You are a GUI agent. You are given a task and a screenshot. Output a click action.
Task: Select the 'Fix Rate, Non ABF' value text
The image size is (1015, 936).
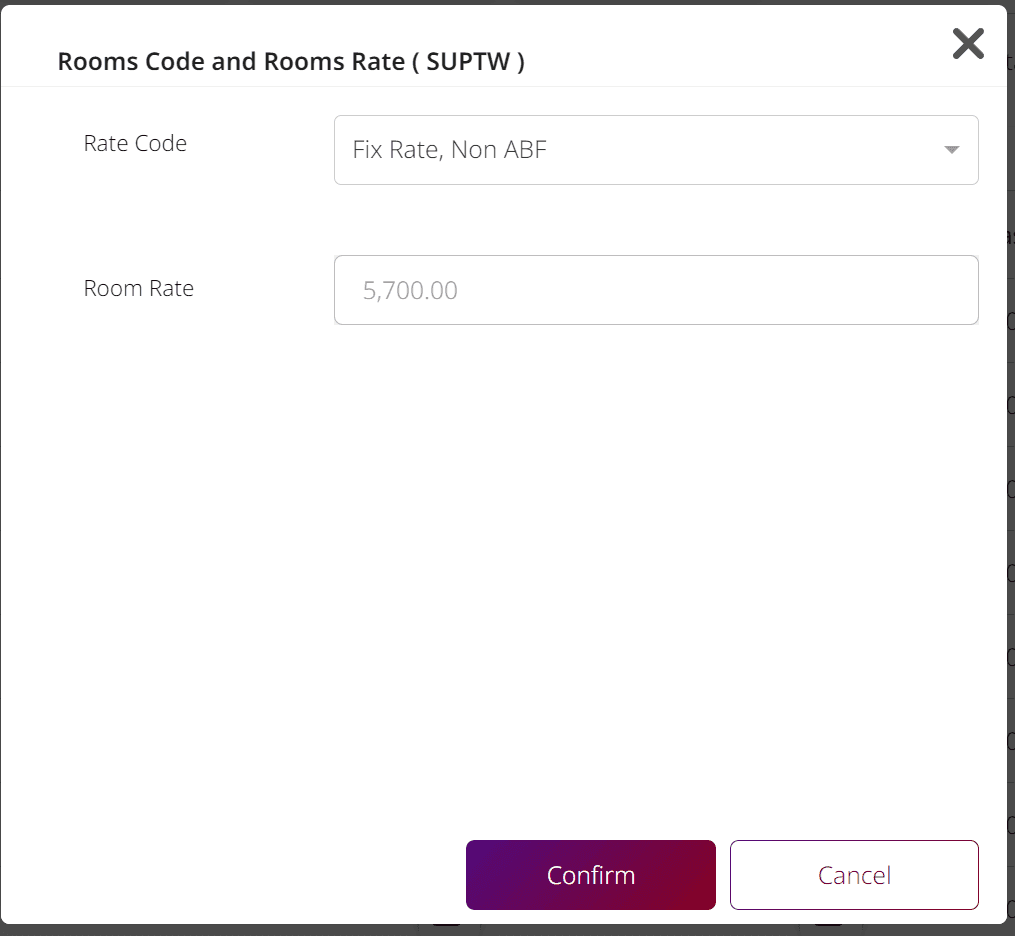point(449,150)
